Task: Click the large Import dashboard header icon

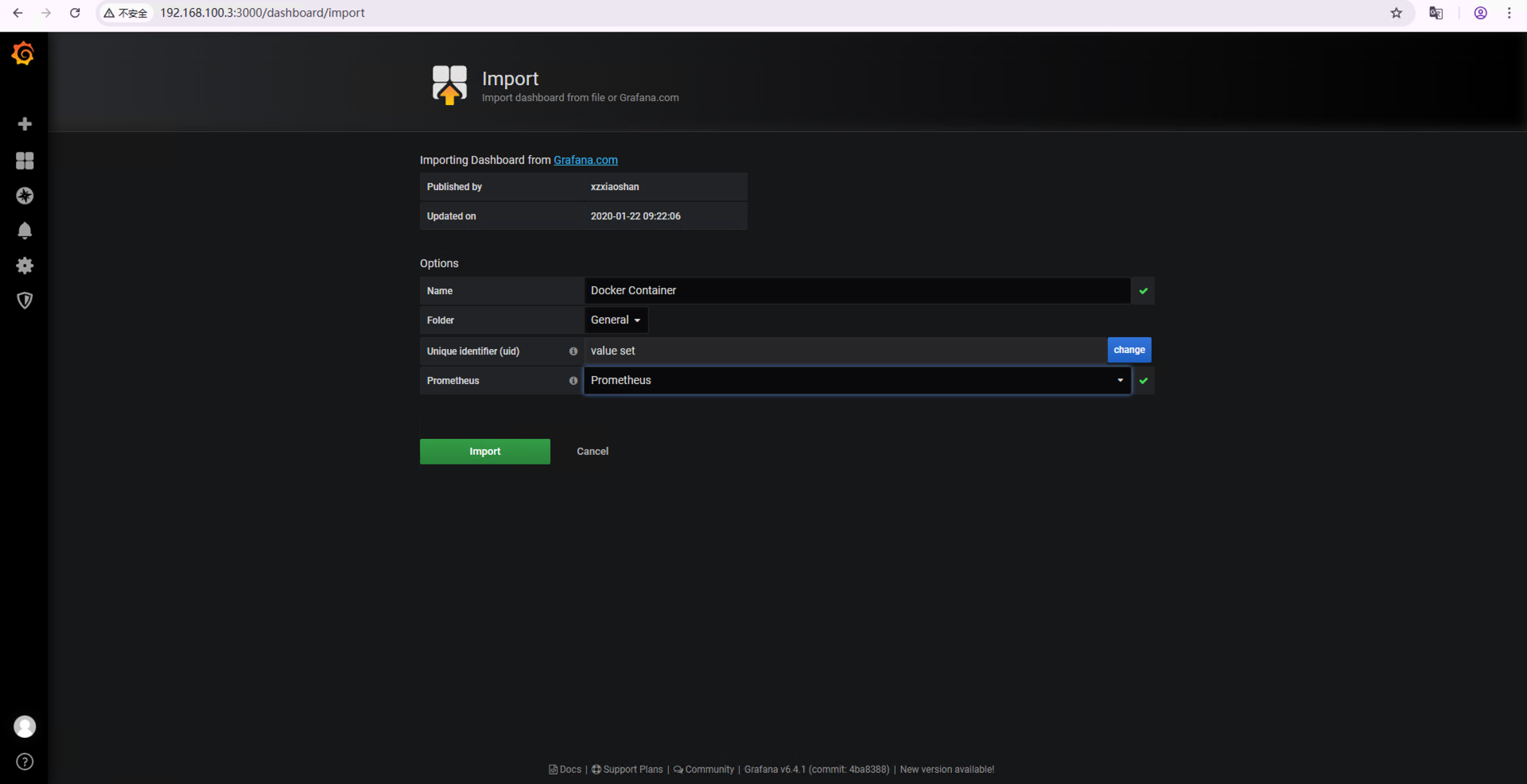Action: 449,85
